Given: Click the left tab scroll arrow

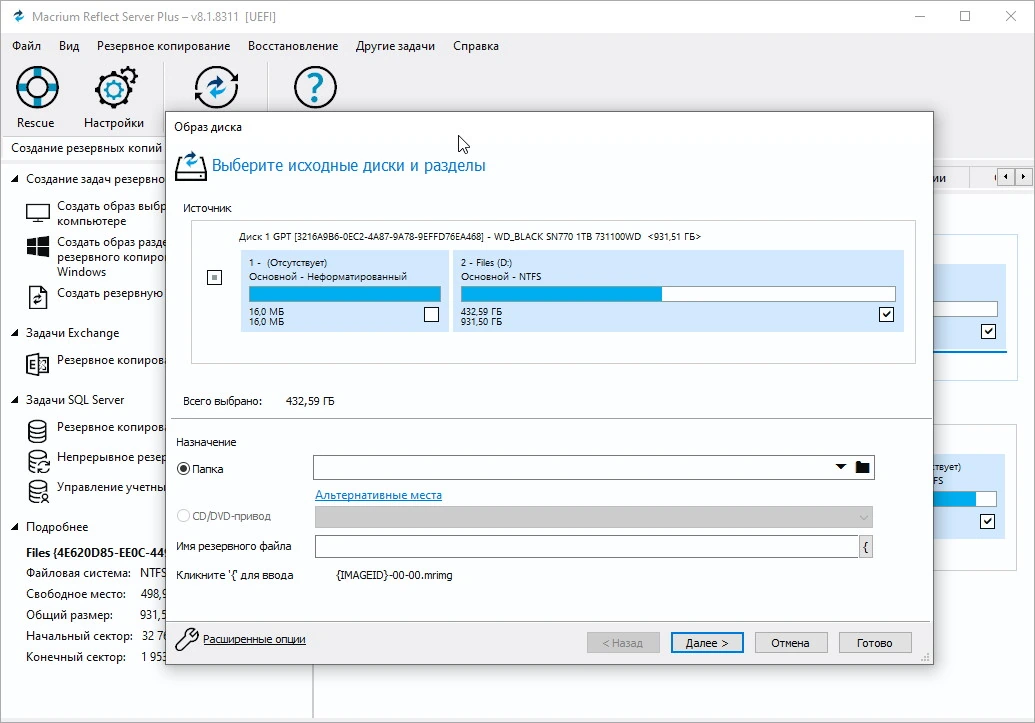Looking at the screenshot, I should (1005, 176).
